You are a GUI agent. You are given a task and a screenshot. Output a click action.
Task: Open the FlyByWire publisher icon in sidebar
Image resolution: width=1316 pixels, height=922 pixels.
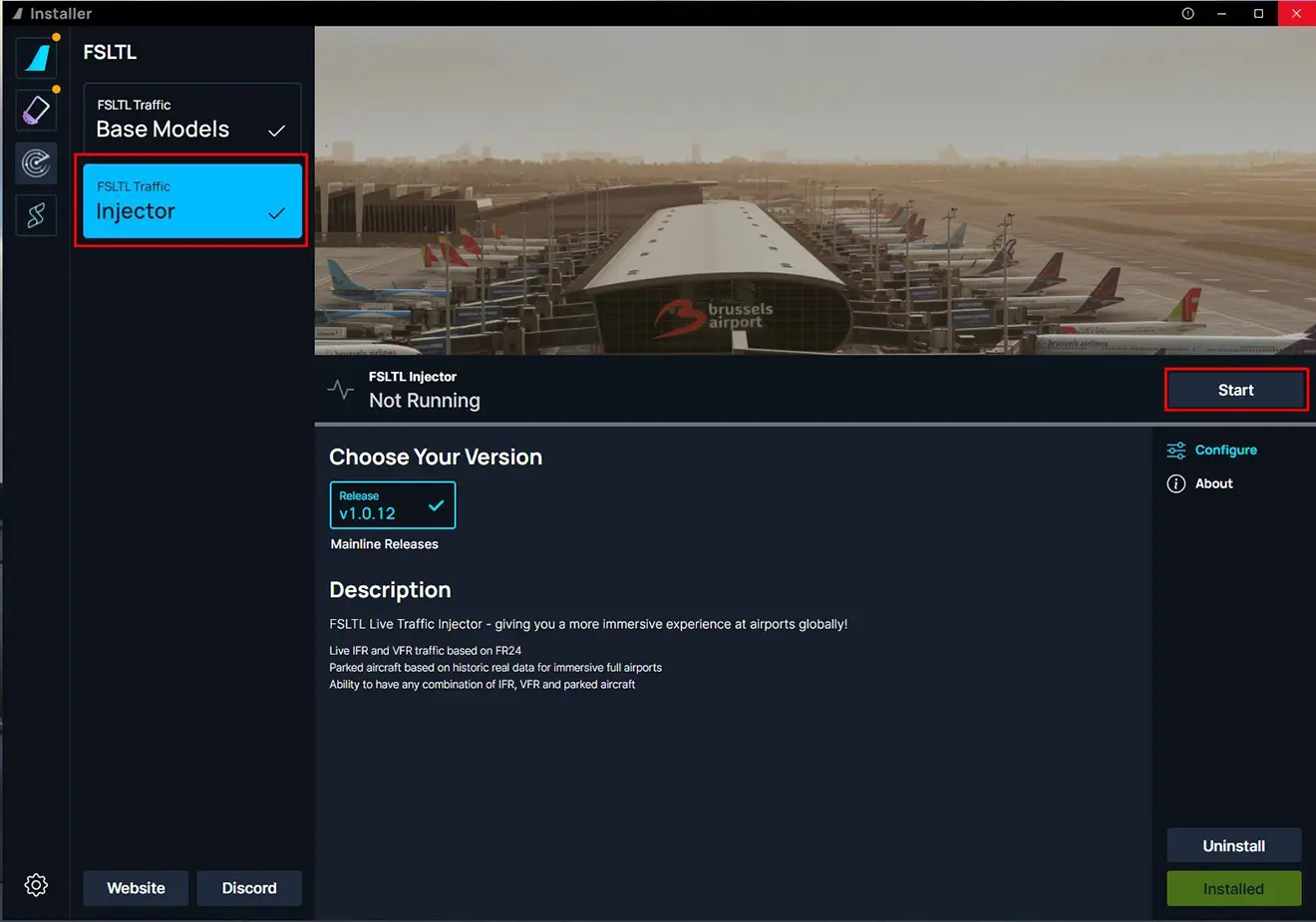(37, 58)
